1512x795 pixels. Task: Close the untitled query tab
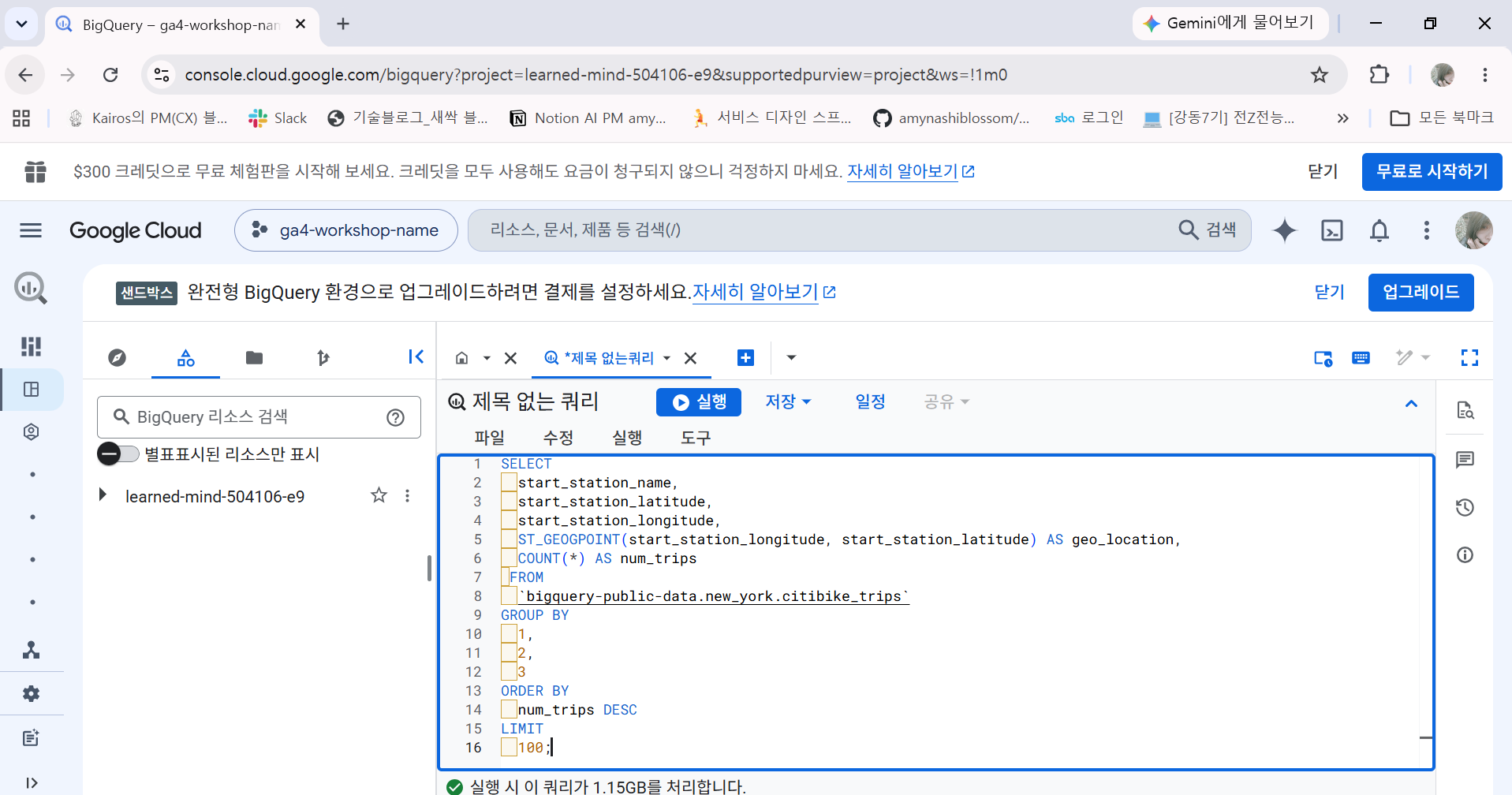click(x=690, y=358)
